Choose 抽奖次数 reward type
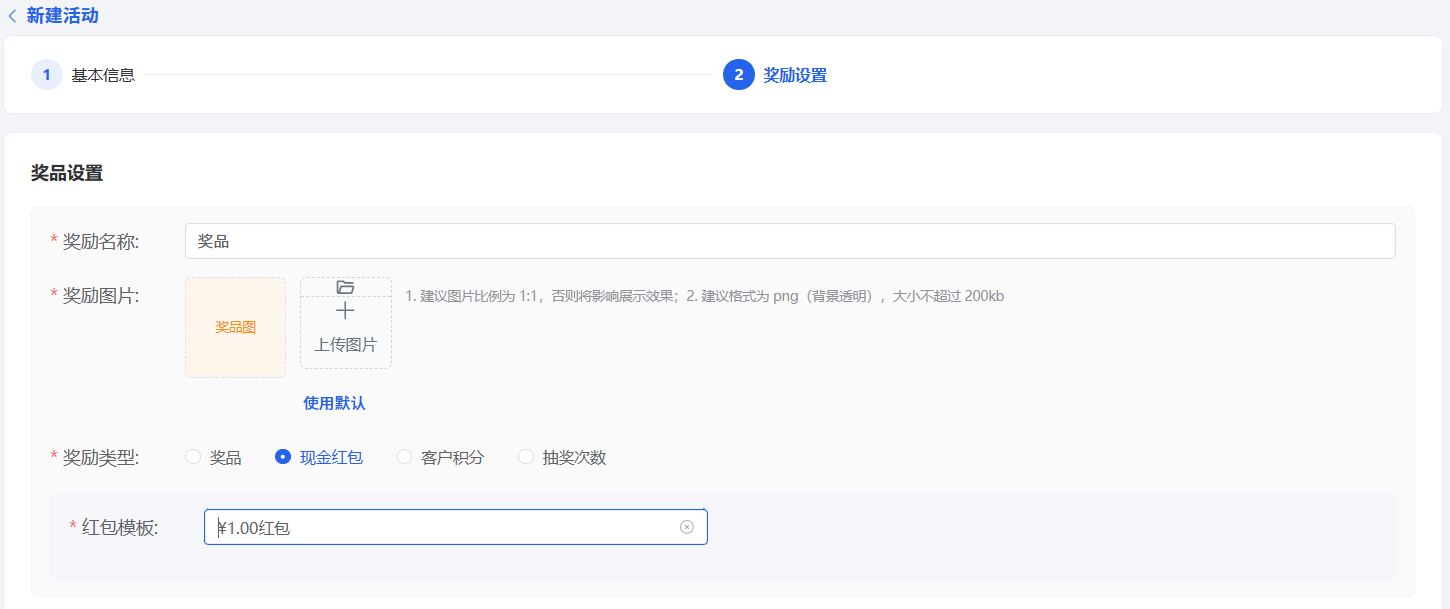1450x609 pixels. [x=526, y=457]
